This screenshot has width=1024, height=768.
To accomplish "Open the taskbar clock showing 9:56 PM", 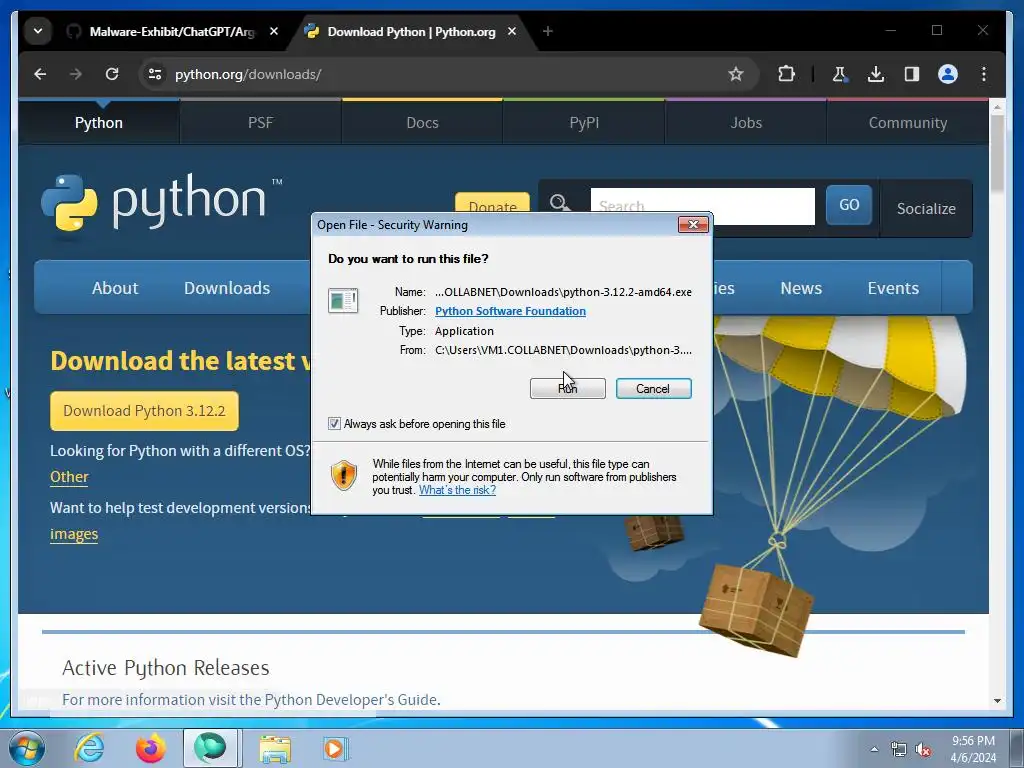I will 973,749.
